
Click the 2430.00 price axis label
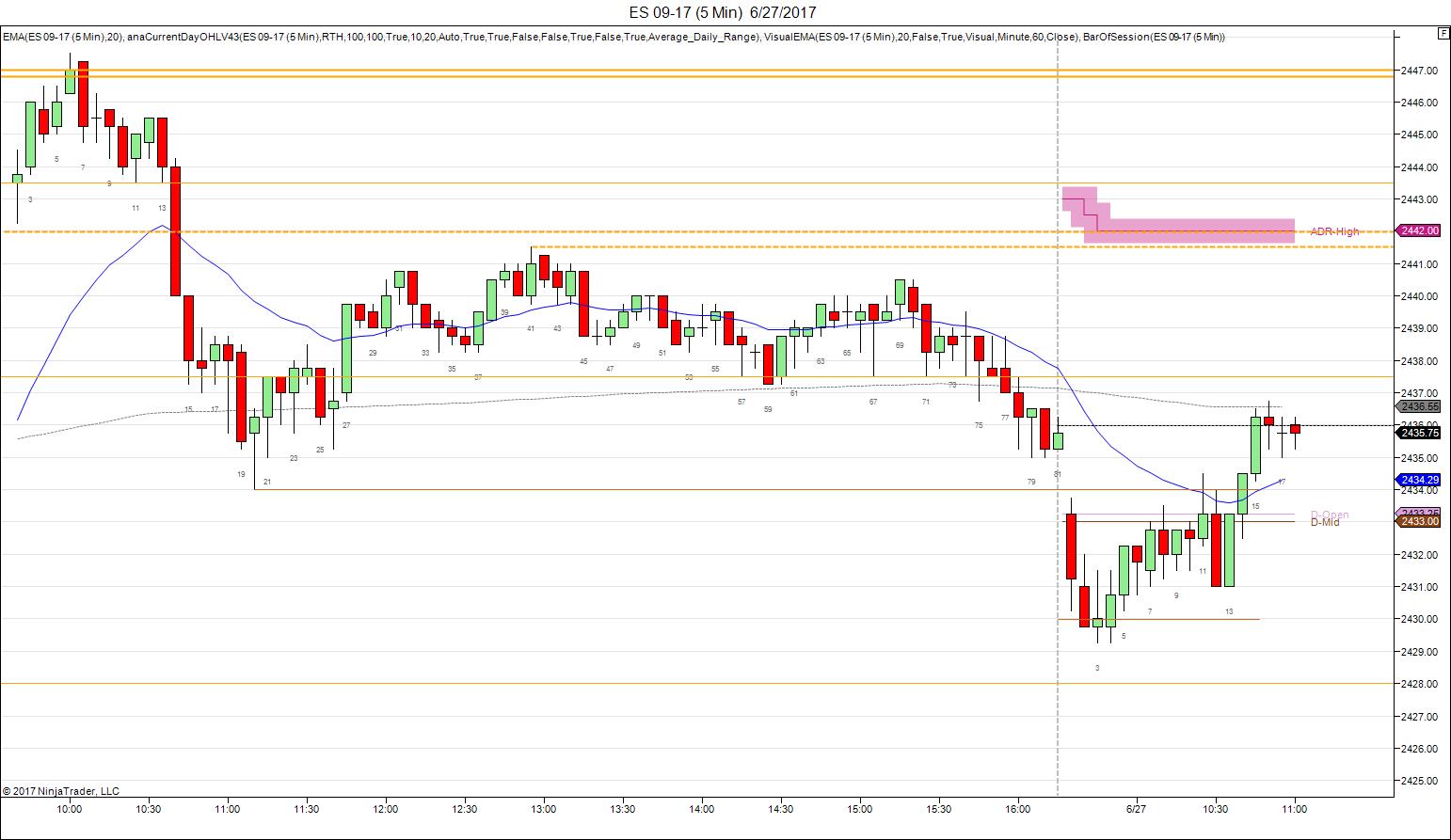click(1418, 619)
